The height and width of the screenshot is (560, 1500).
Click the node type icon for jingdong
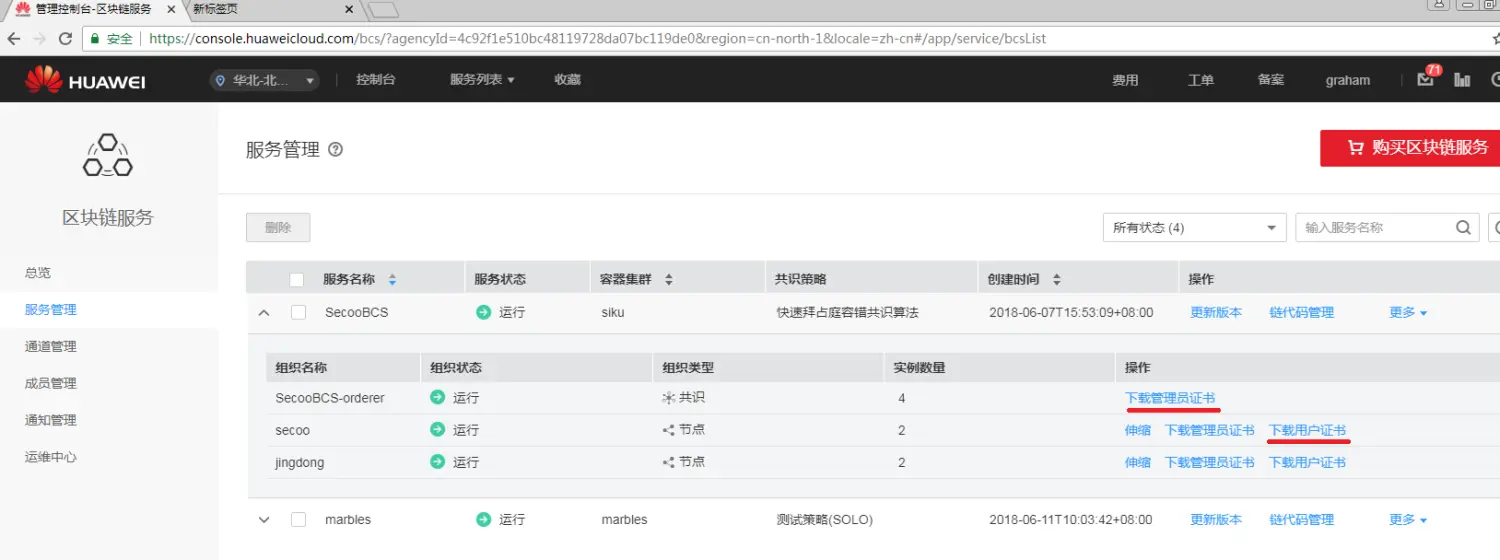[669, 462]
